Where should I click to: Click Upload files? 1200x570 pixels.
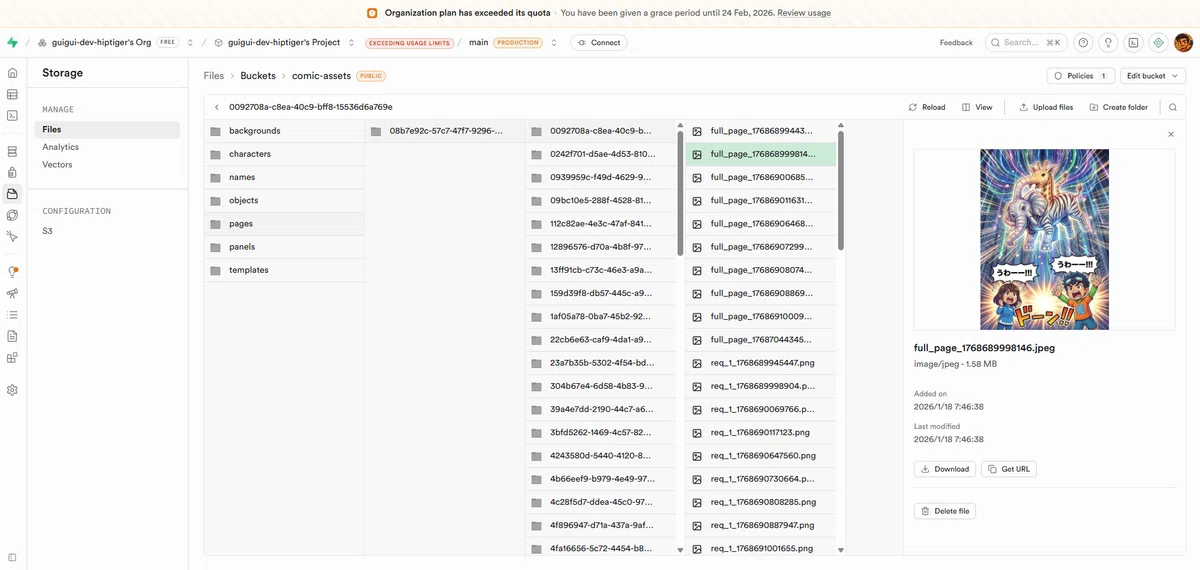click(1046, 107)
